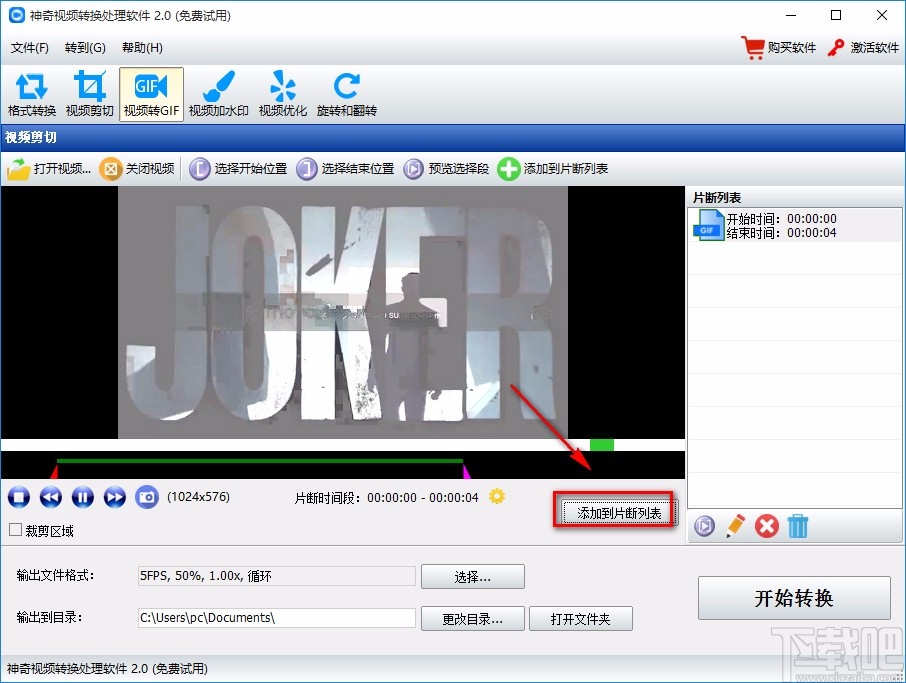Open the 旋转和翻转 rotate and flip tool
This screenshot has width=906, height=683.
pyautogui.click(x=347, y=94)
